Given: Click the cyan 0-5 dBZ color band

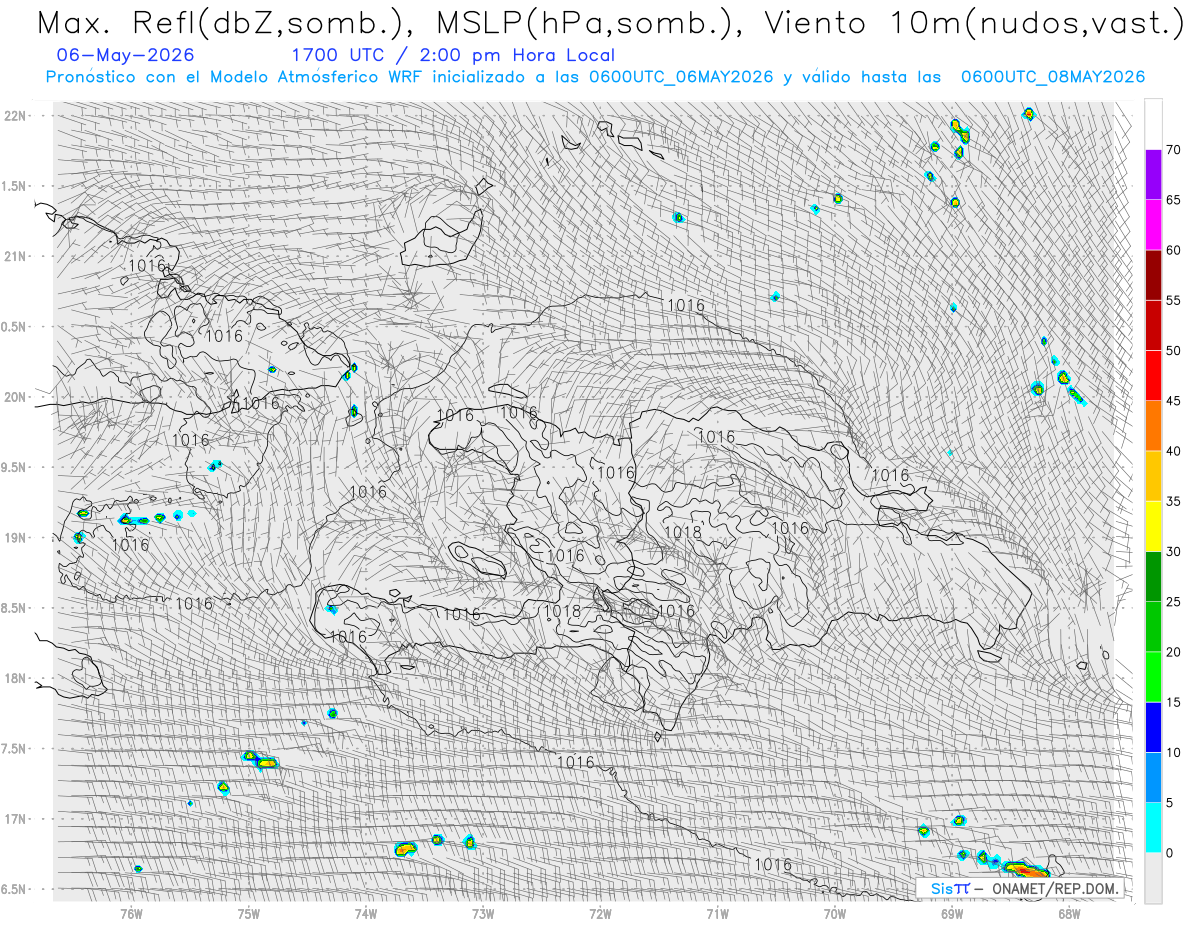Looking at the screenshot, I should click(x=1153, y=827).
